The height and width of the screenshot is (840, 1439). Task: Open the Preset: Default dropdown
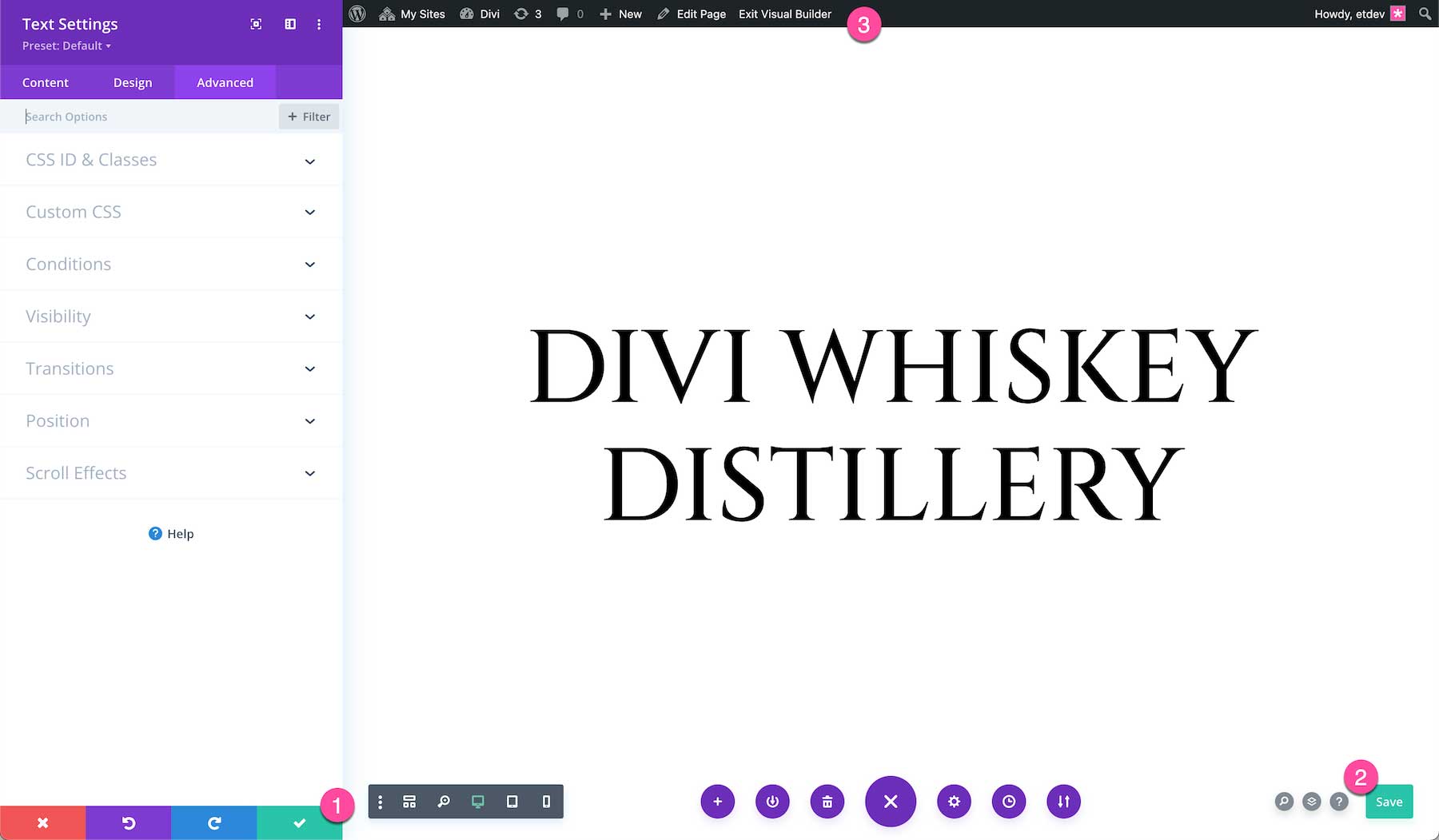coord(66,46)
